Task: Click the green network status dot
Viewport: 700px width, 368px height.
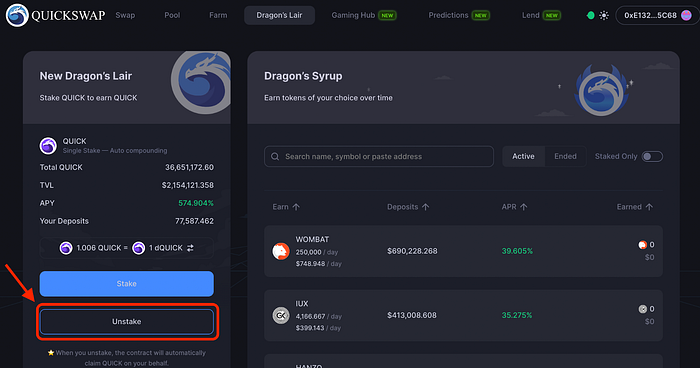Action: coord(591,15)
